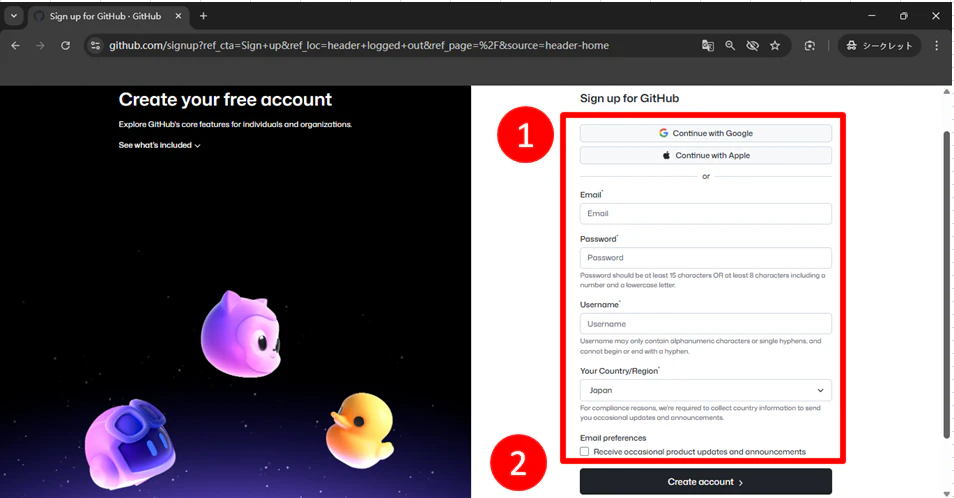
Task: Click the scrollbar up arrow
Action: 947,92
